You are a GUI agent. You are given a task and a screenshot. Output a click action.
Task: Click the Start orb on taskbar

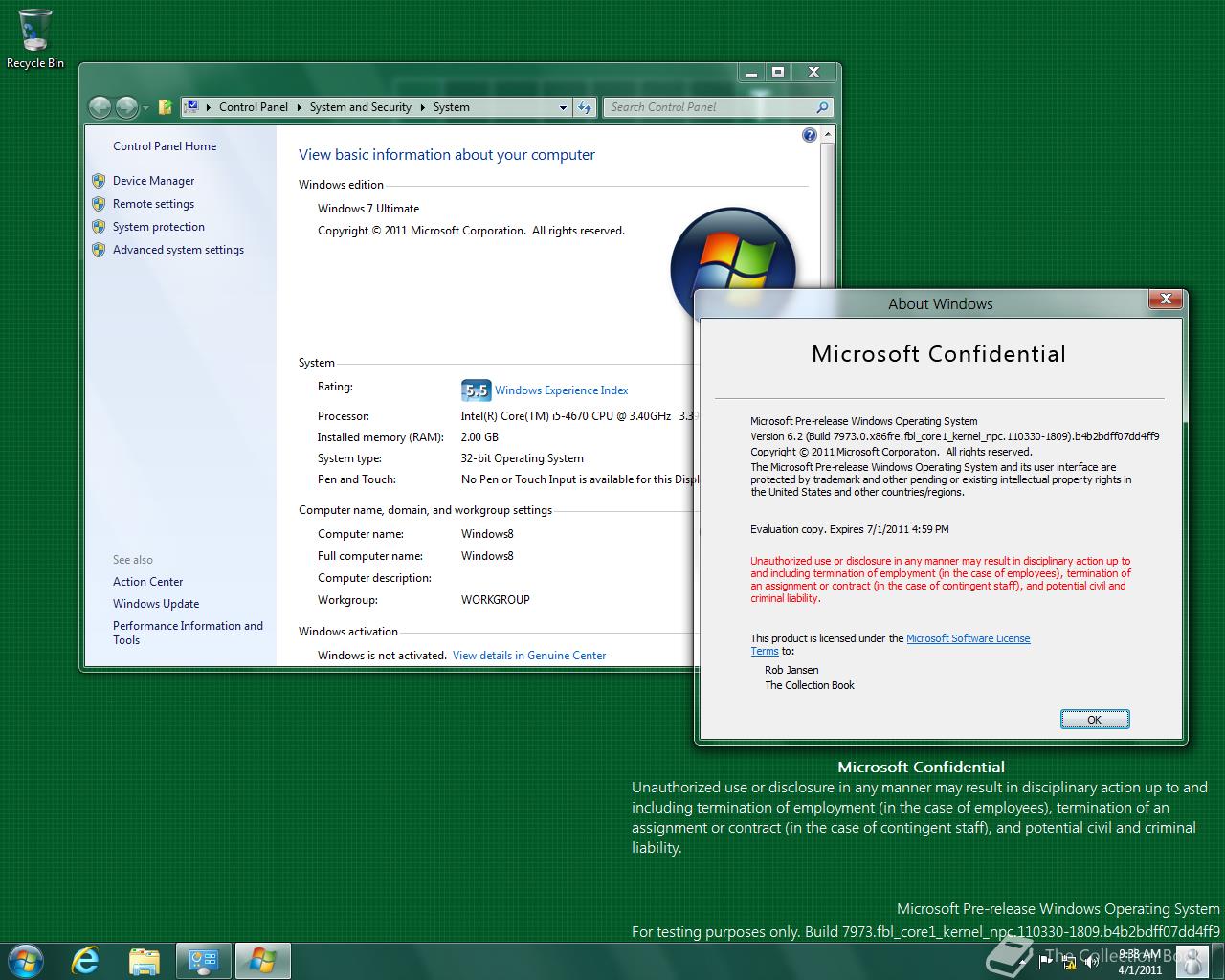tap(26, 960)
